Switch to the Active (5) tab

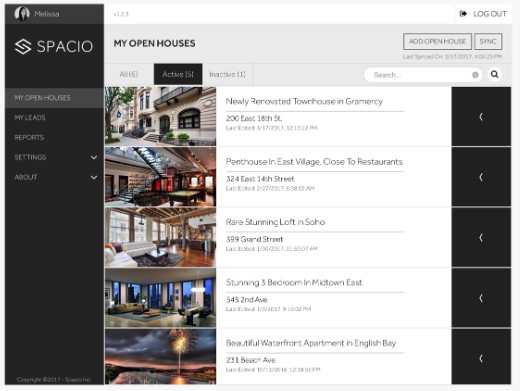pyautogui.click(x=178, y=74)
